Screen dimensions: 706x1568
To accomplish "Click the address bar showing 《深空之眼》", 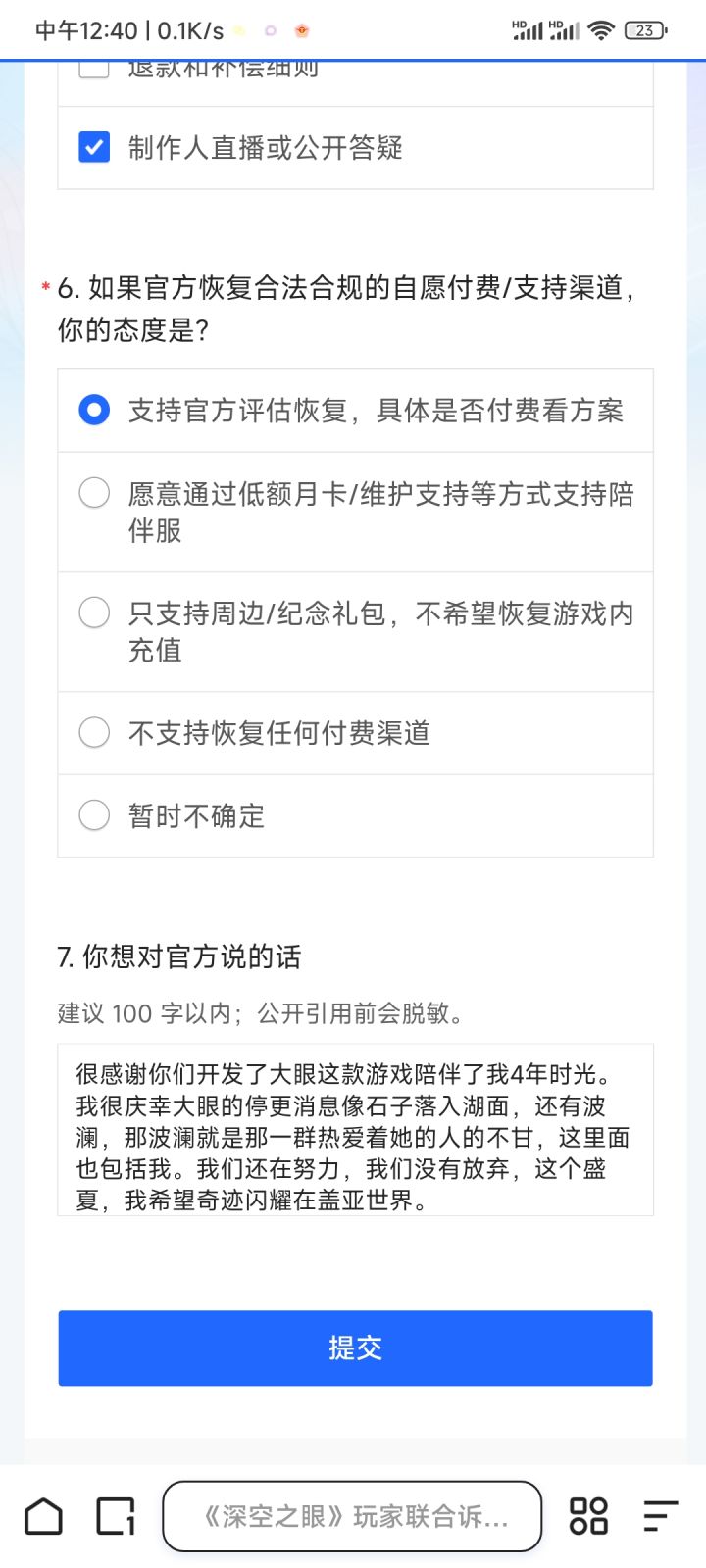I will pos(352,1516).
